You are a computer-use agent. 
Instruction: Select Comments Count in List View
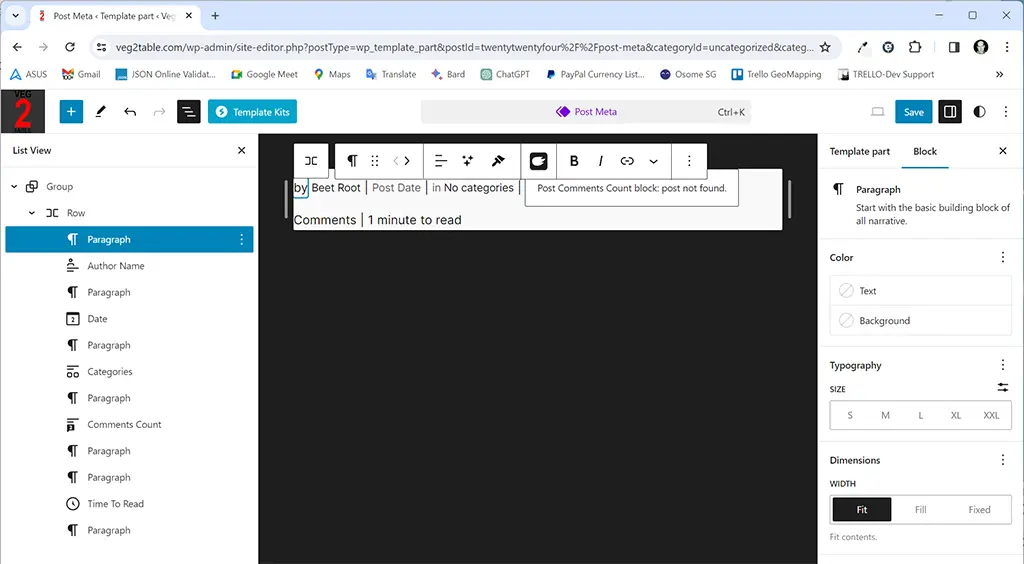(124, 425)
